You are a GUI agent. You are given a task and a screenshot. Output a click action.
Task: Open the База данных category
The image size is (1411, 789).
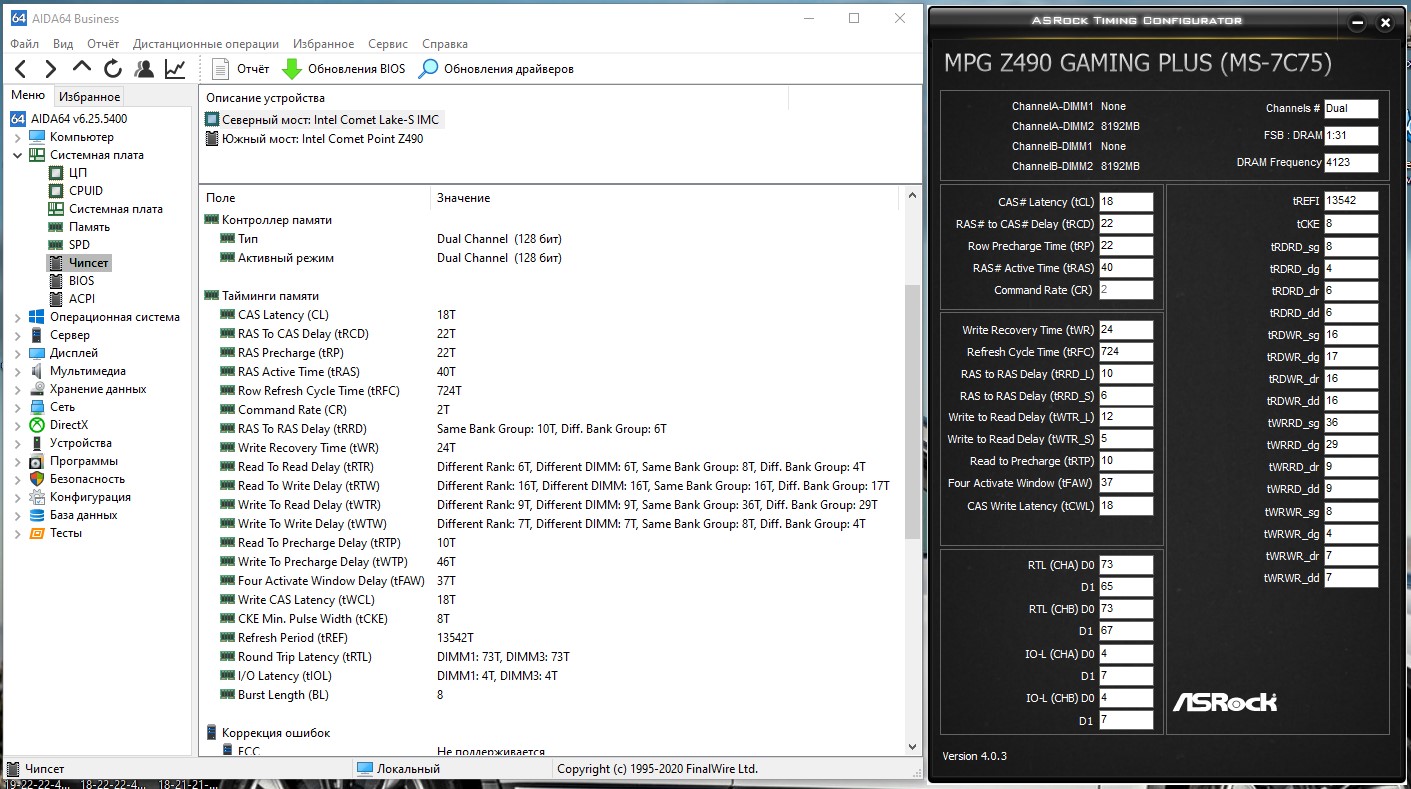(83, 515)
